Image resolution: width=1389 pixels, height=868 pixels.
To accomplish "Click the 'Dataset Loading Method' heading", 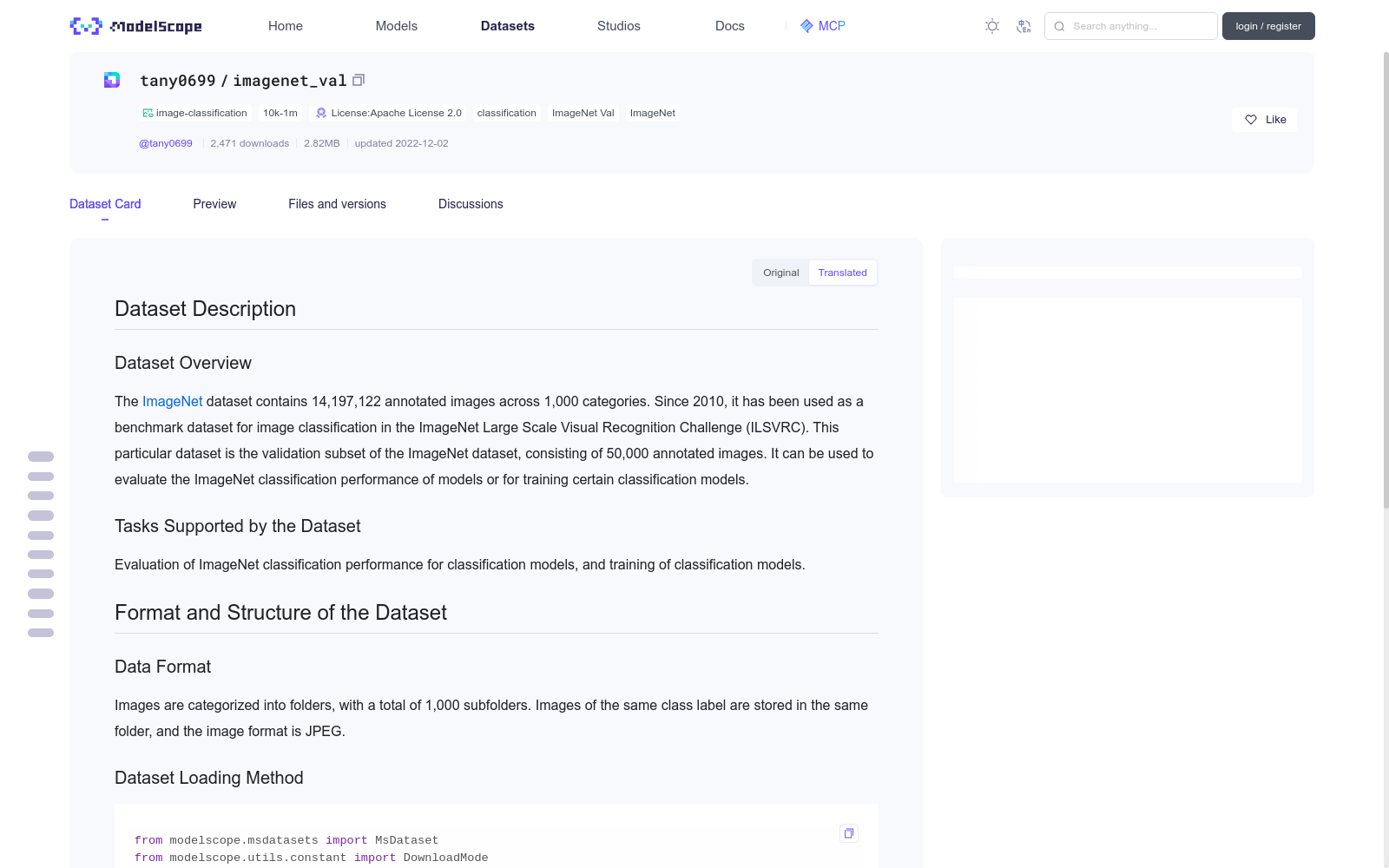I will 209,778.
